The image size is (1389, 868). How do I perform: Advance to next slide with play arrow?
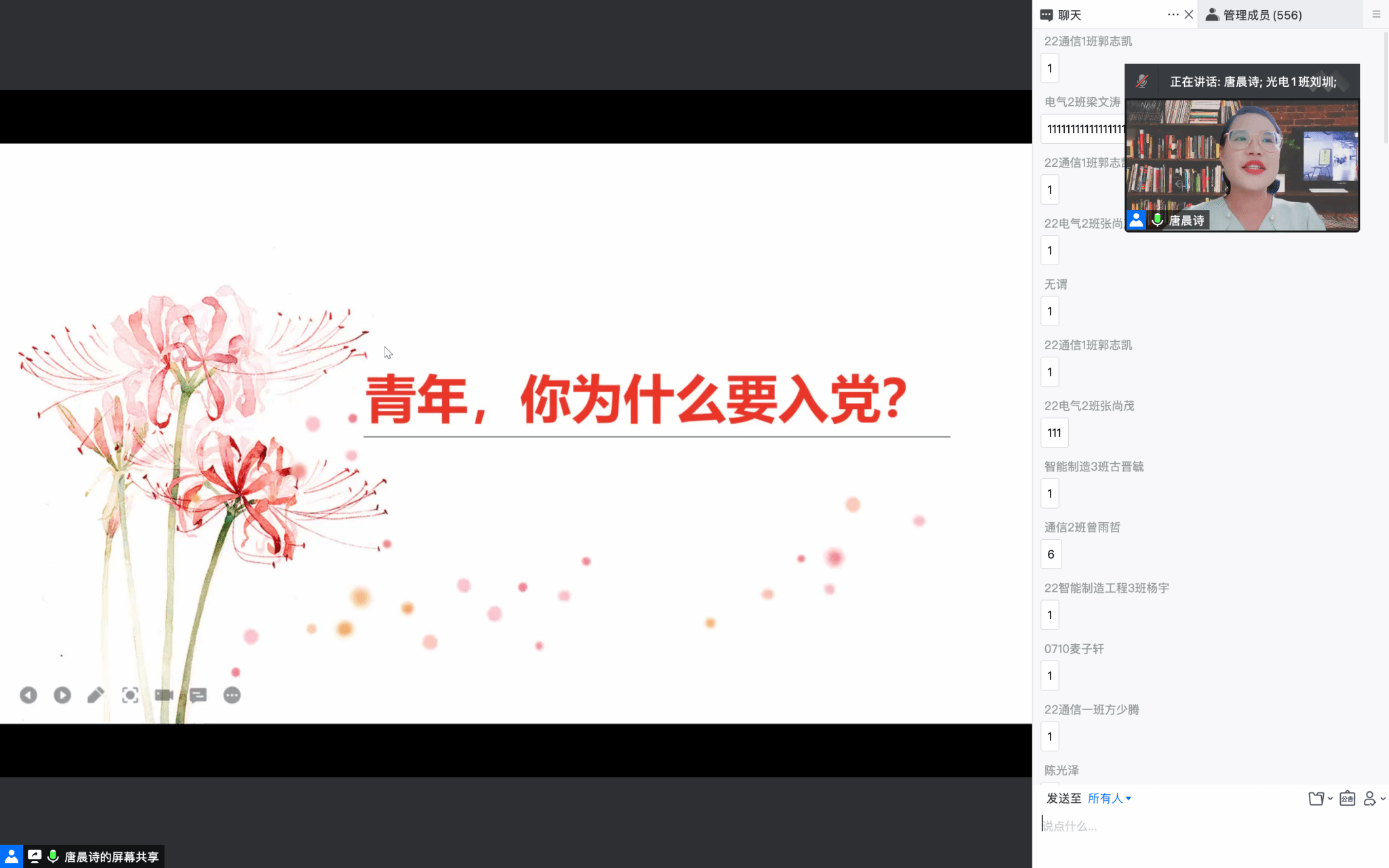(62, 695)
